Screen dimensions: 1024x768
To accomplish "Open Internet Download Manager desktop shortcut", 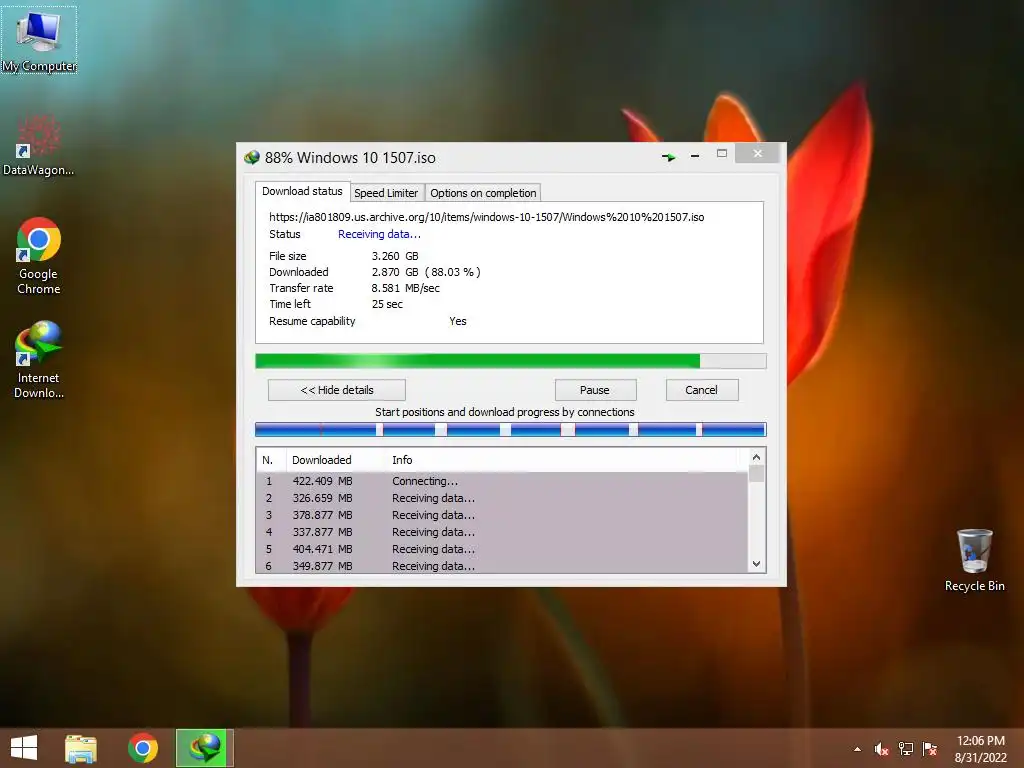I will (39, 359).
